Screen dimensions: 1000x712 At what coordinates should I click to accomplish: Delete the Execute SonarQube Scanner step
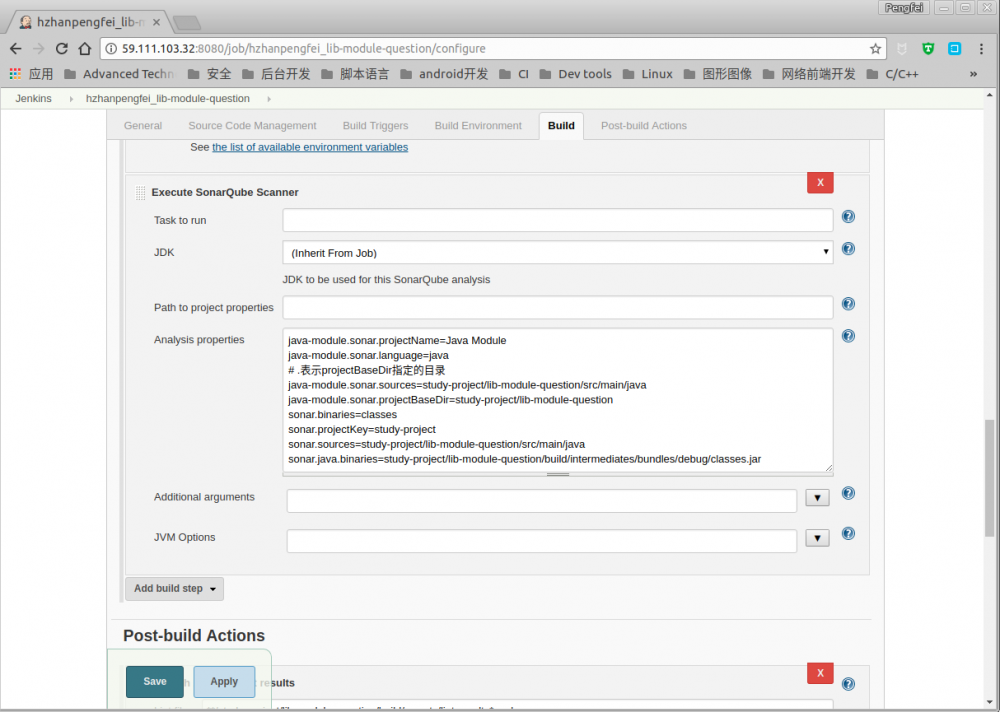tap(820, 182)
